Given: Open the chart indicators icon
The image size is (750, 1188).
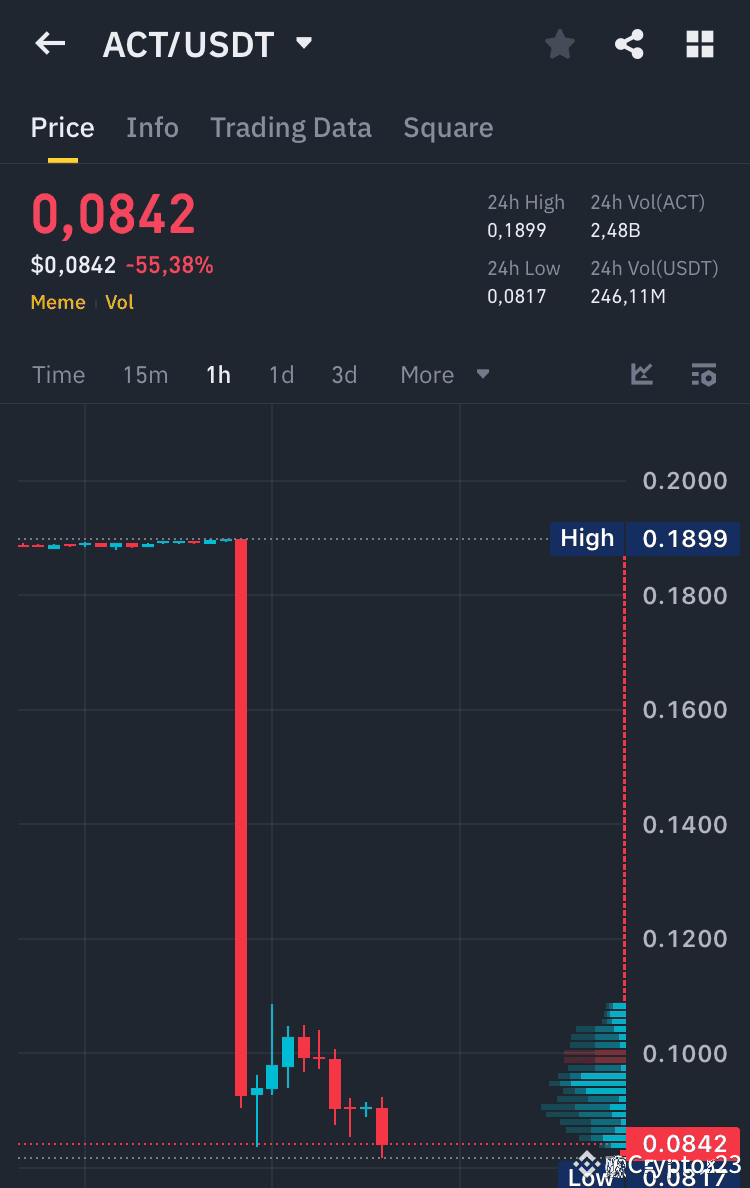Looking at the screenshot, I should point(641,374).
